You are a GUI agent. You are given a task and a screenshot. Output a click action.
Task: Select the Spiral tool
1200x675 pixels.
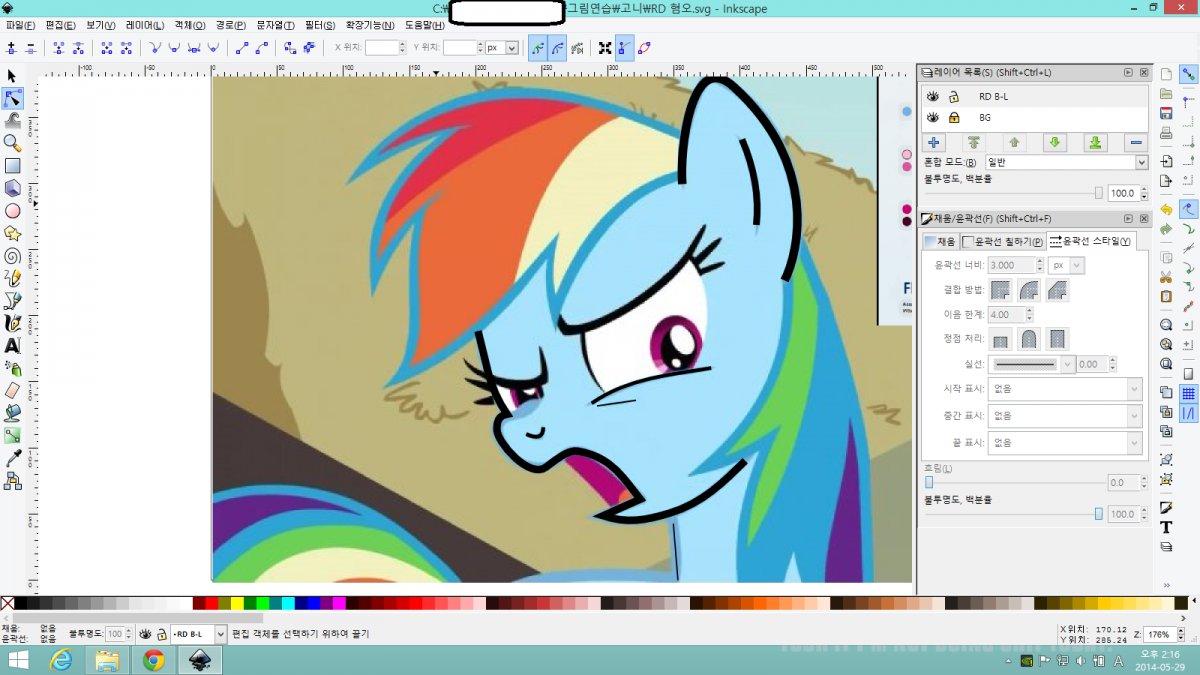[x=12, y=256]
